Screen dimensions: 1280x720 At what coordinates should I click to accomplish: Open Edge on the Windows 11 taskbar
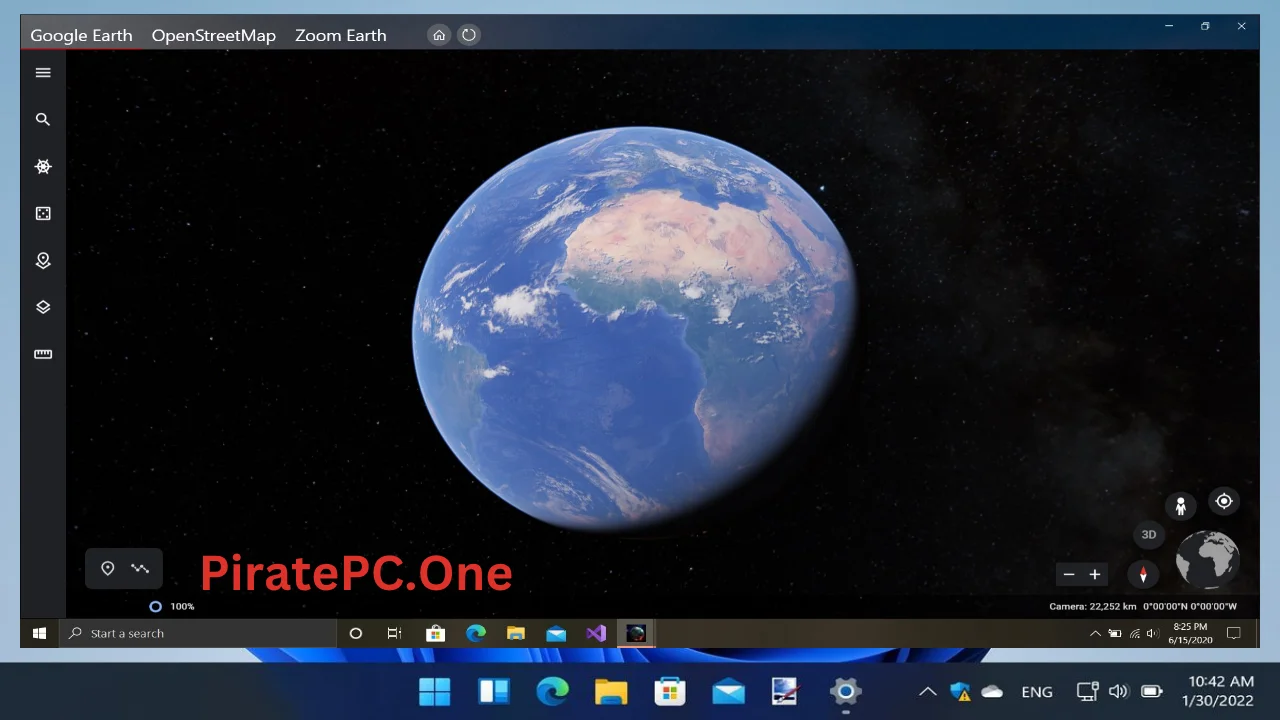pos(553,691)
